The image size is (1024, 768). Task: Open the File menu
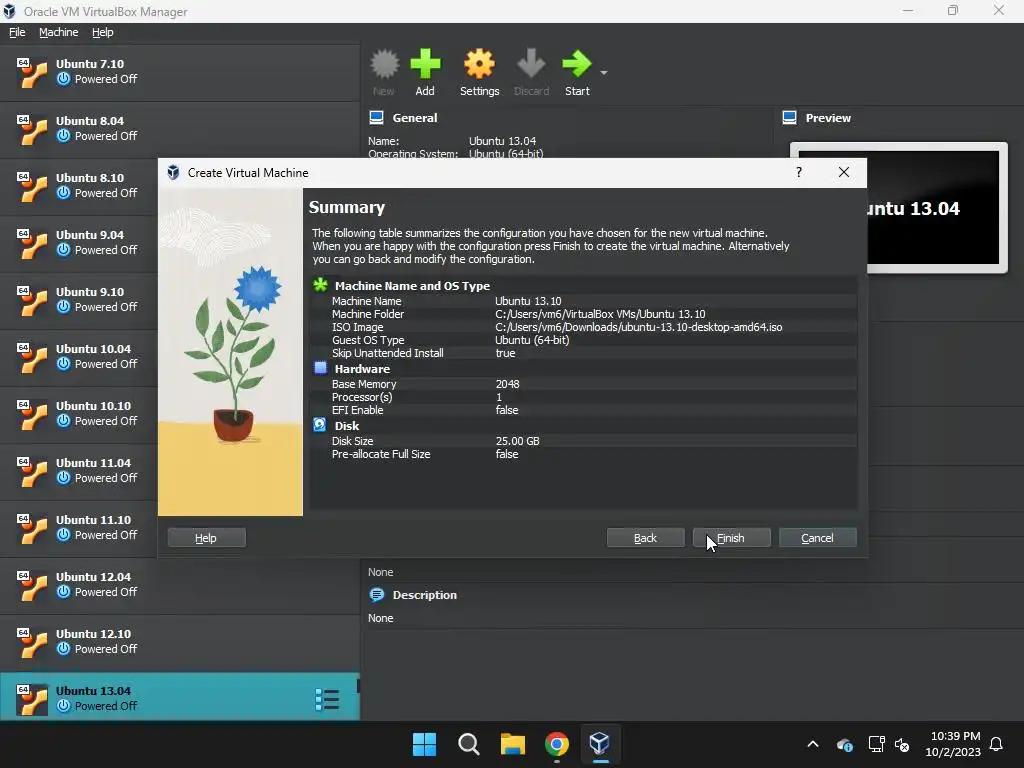17,32
